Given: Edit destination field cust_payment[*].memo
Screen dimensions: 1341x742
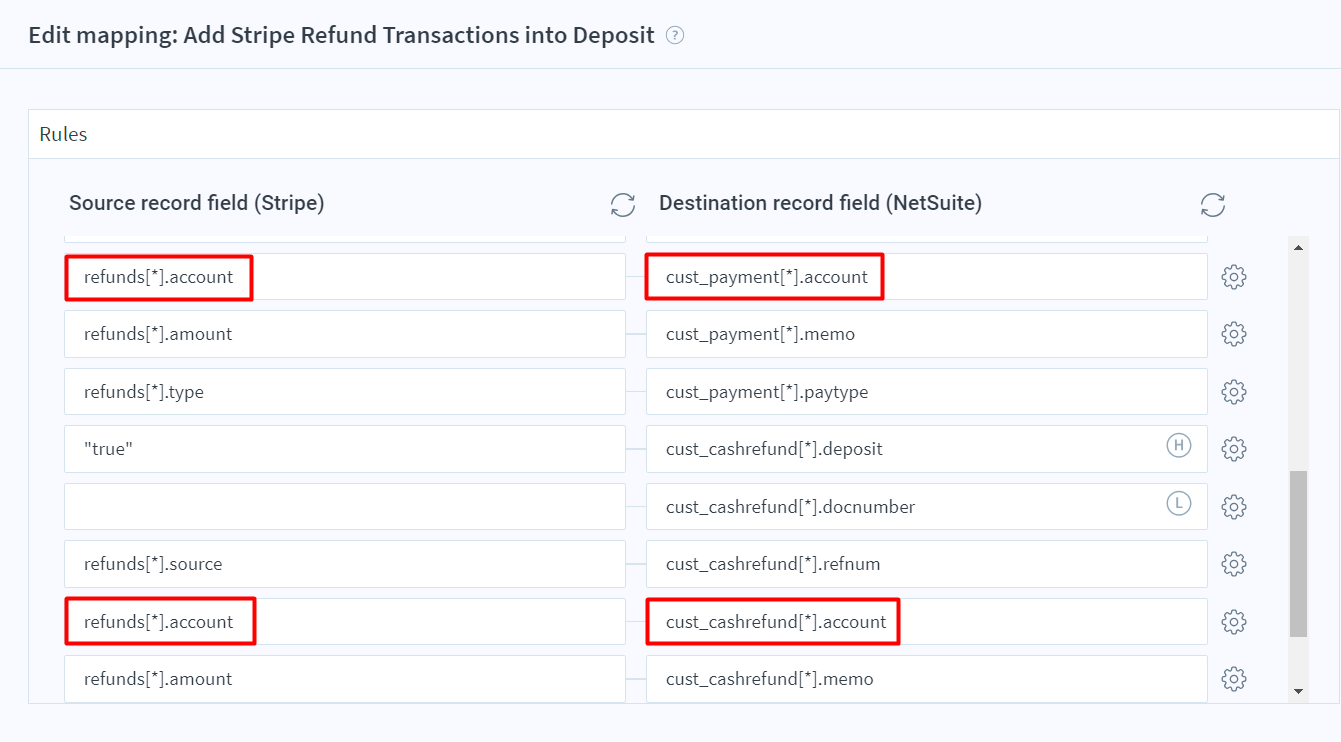Looking at the screenshot, I should (927, 334).
